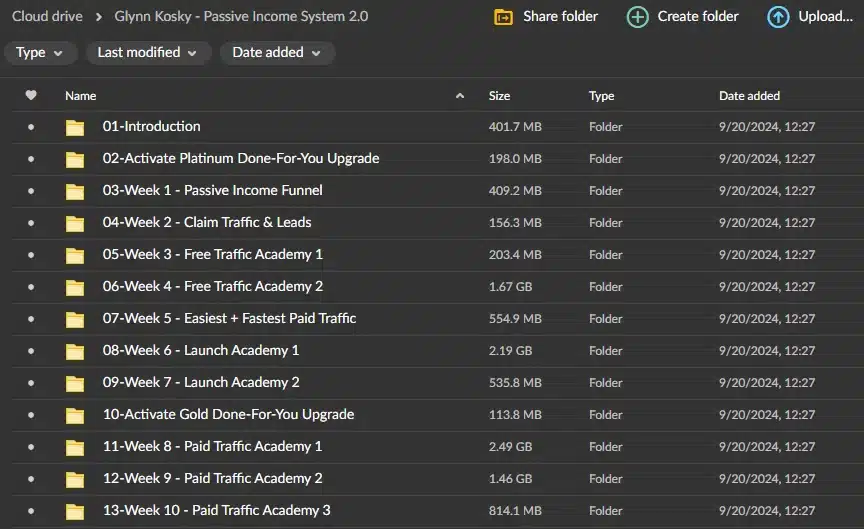Toggle favorite dot for 08-Week 6 row
Viewport: 864px width, 529px height.
click(x=31, y=350)
